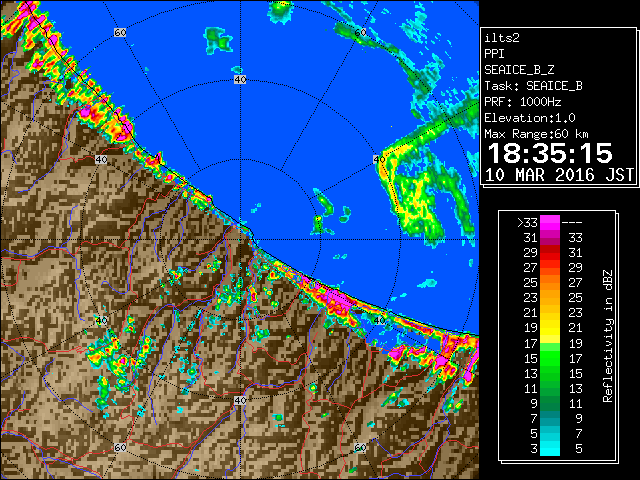Image resolution: width=640 pixels, height=480 pixels.
Task: Click the radar site name "ilts2"
Action: 502,38
